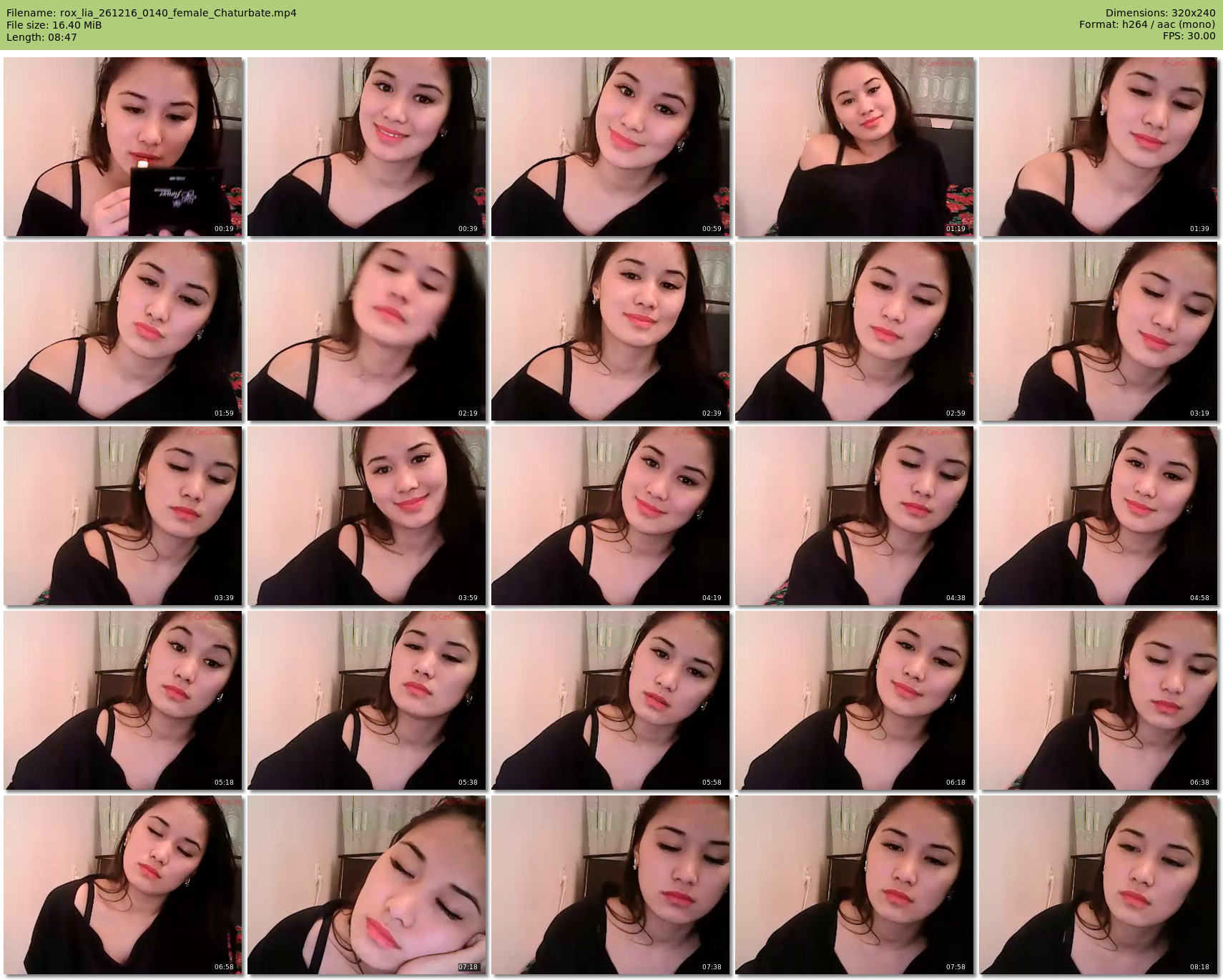
Task: Select the thumbnail marked 04:19
Action: click(610, 516)
